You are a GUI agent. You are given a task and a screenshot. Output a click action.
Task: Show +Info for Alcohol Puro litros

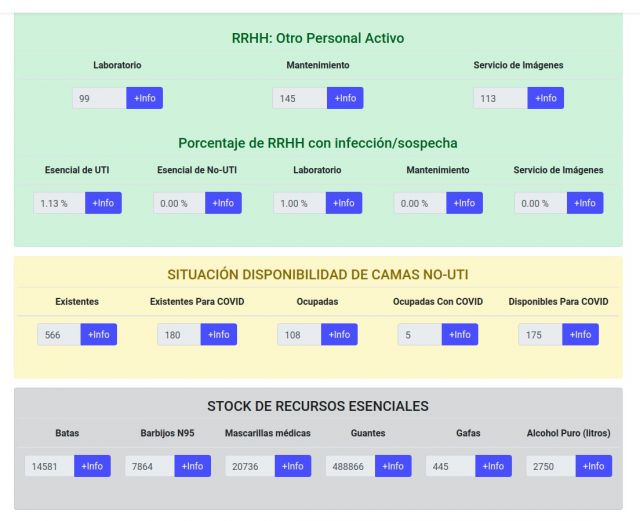pos(593,466)
